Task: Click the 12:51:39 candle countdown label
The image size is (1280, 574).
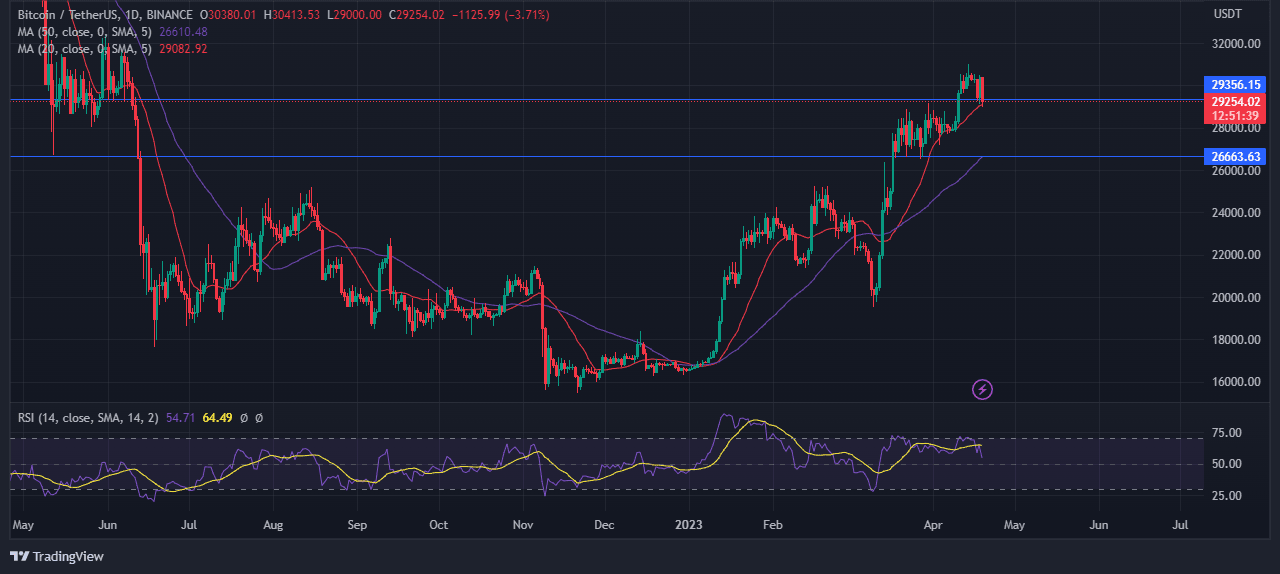Action: (x=1237, y=115)
